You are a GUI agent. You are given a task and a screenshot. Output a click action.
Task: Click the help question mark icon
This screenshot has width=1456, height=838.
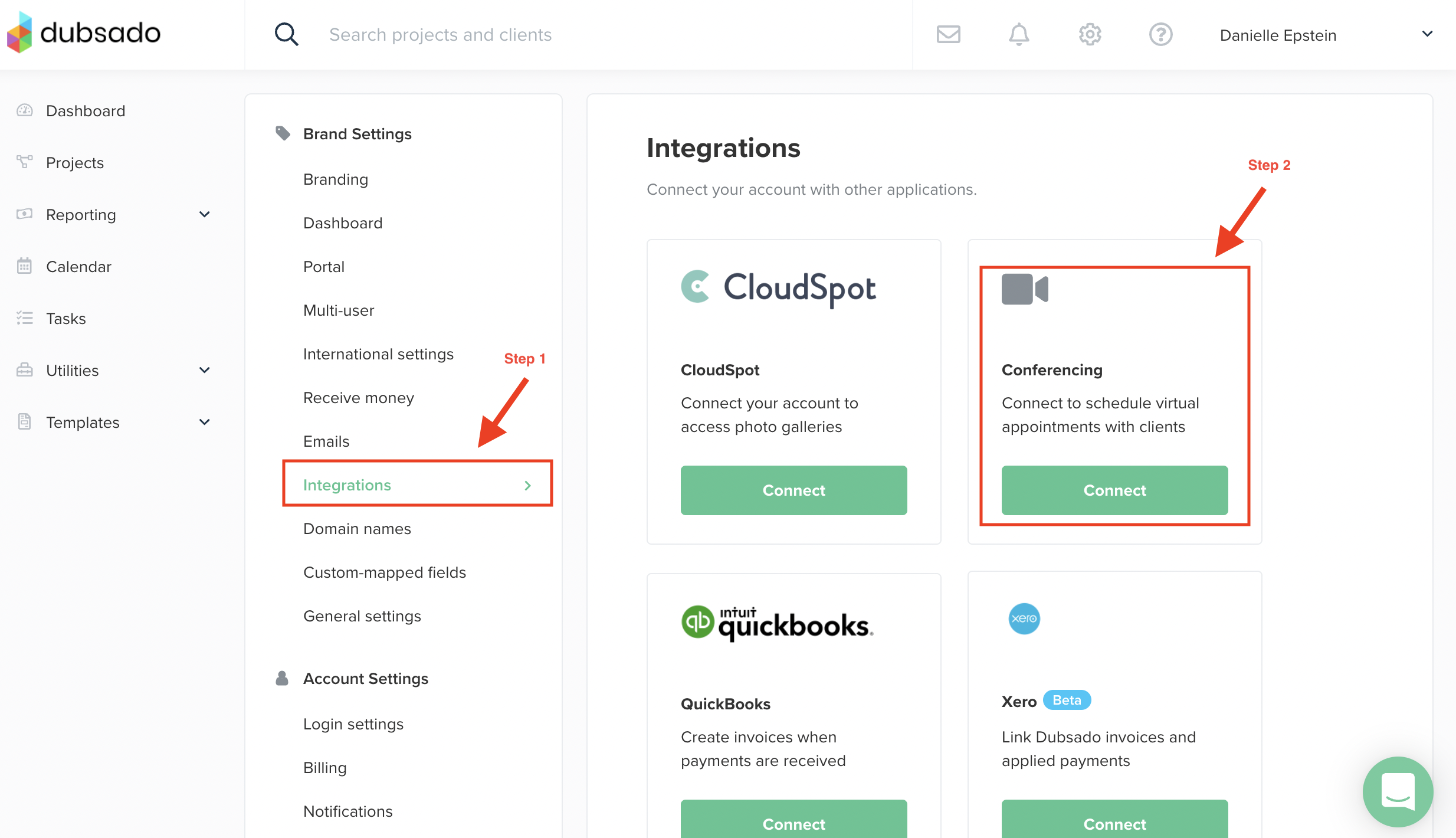1160,34
